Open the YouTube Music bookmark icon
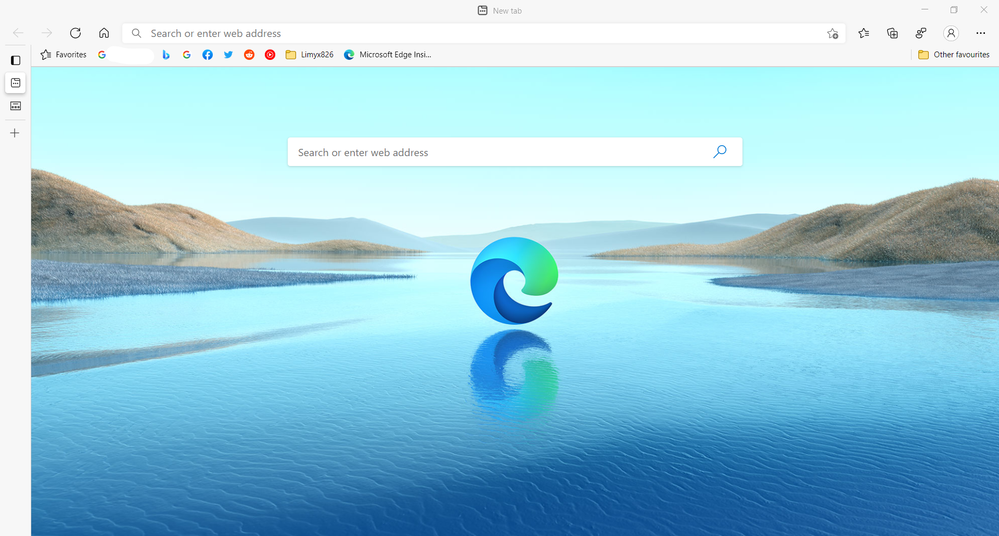 [x=270, y=55]
